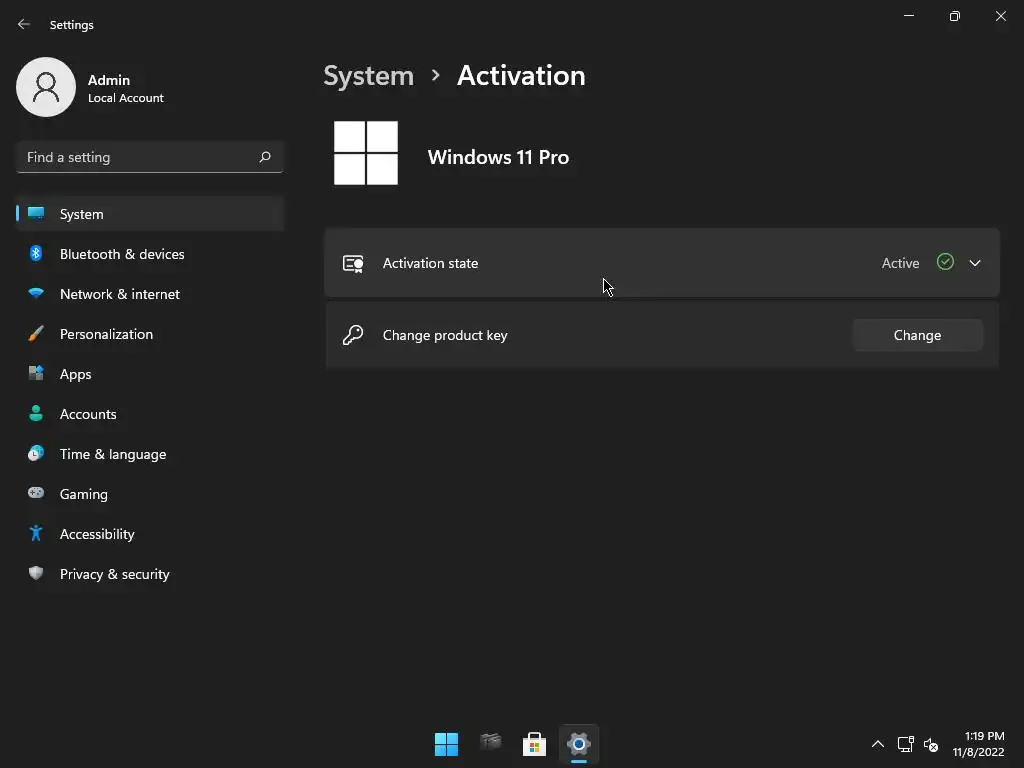Focus the Find a setting search box
1024x768 pixels.
150,157
